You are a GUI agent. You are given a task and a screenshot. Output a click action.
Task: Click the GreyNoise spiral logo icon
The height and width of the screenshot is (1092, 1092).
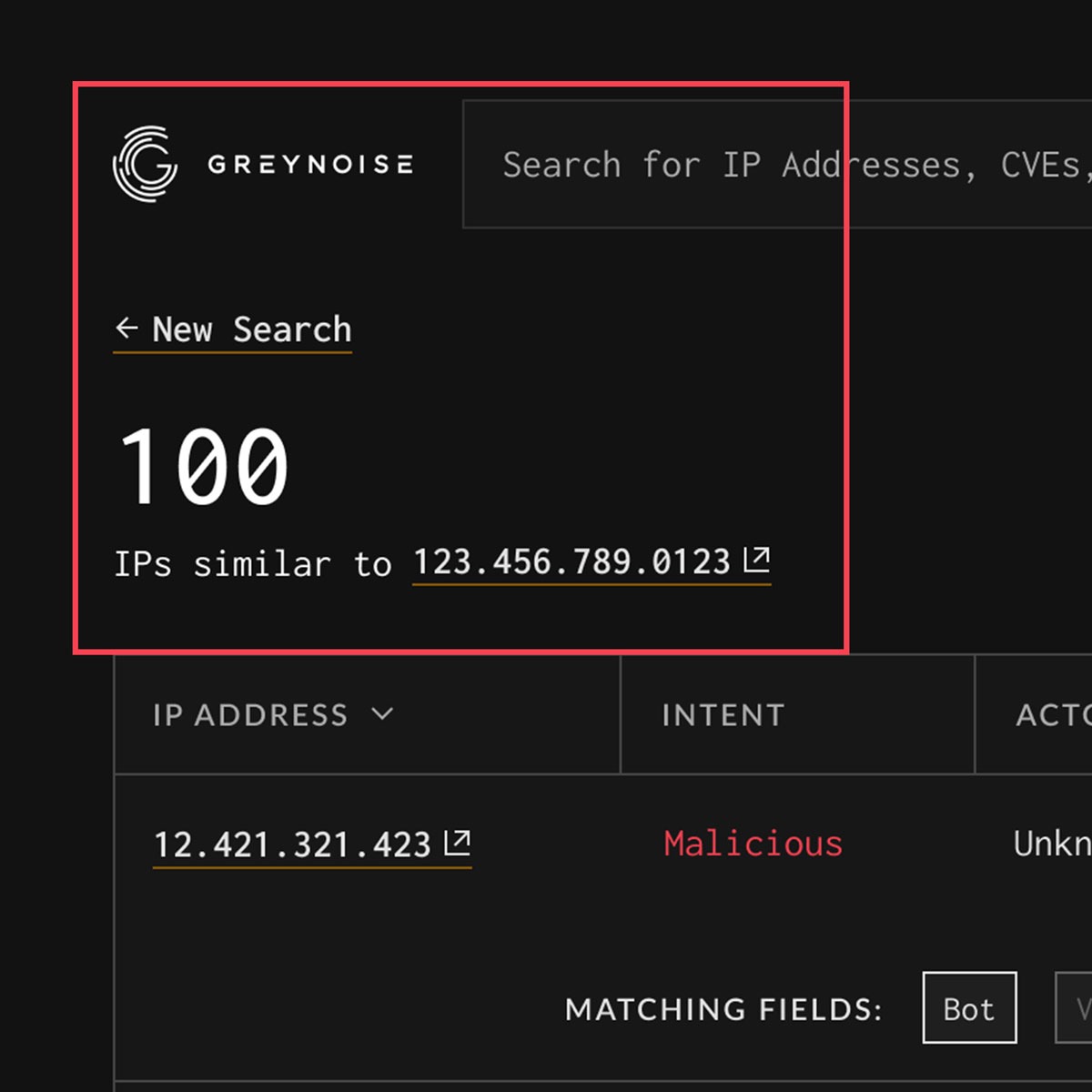tap(145, 164)
